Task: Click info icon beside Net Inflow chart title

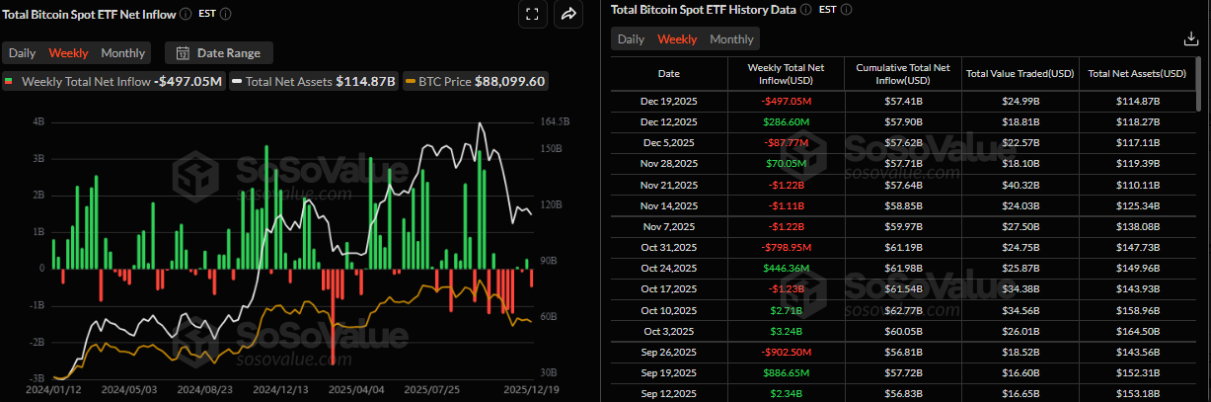Action: tap(186, 14)
